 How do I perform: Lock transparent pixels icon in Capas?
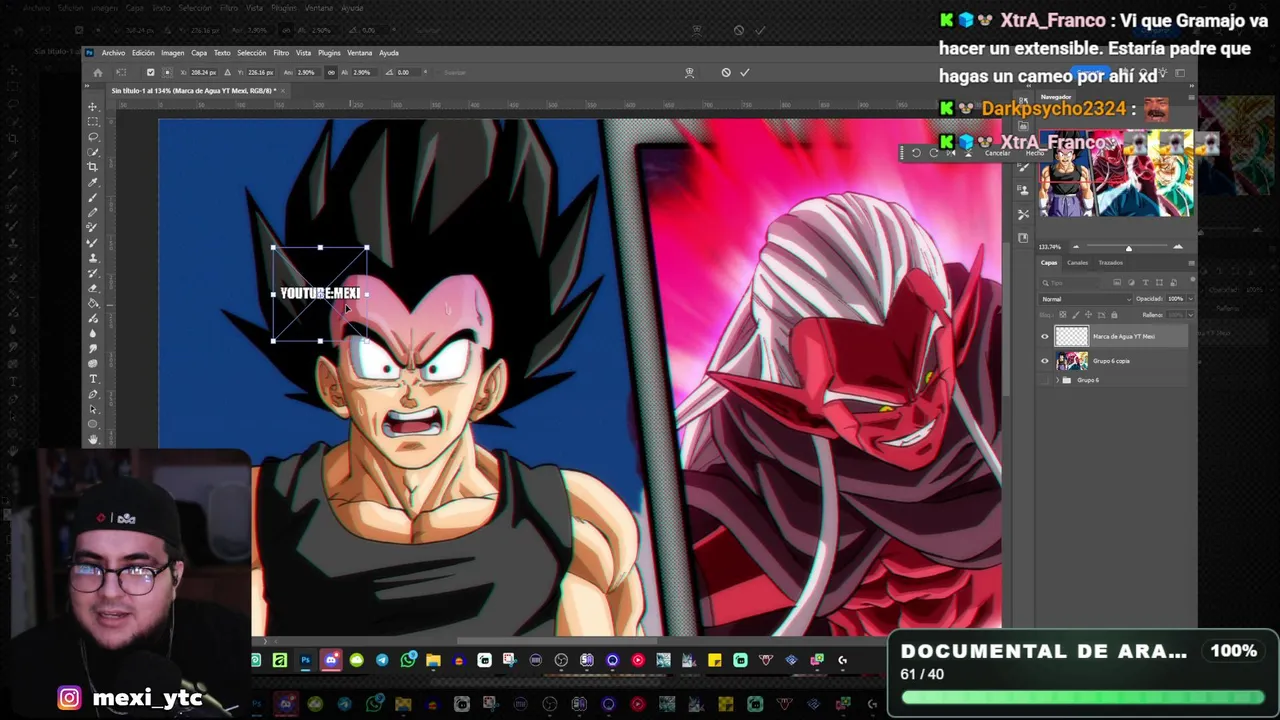1063,315
